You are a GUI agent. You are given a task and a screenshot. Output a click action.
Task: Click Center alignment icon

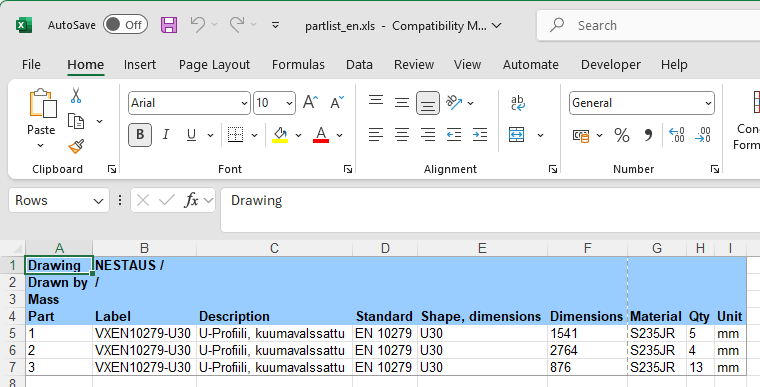point(402,135)
